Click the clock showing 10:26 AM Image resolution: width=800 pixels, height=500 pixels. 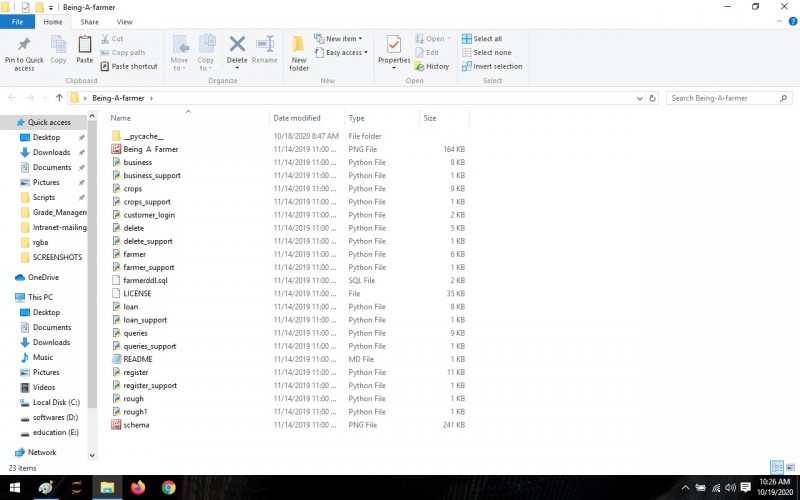(x=774, y=482)
